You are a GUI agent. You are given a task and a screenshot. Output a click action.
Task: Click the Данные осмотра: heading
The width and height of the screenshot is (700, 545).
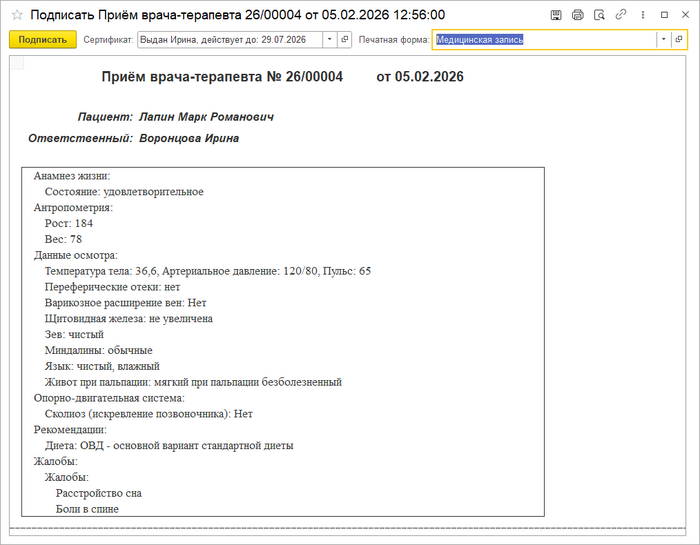[x=75, y=255]
